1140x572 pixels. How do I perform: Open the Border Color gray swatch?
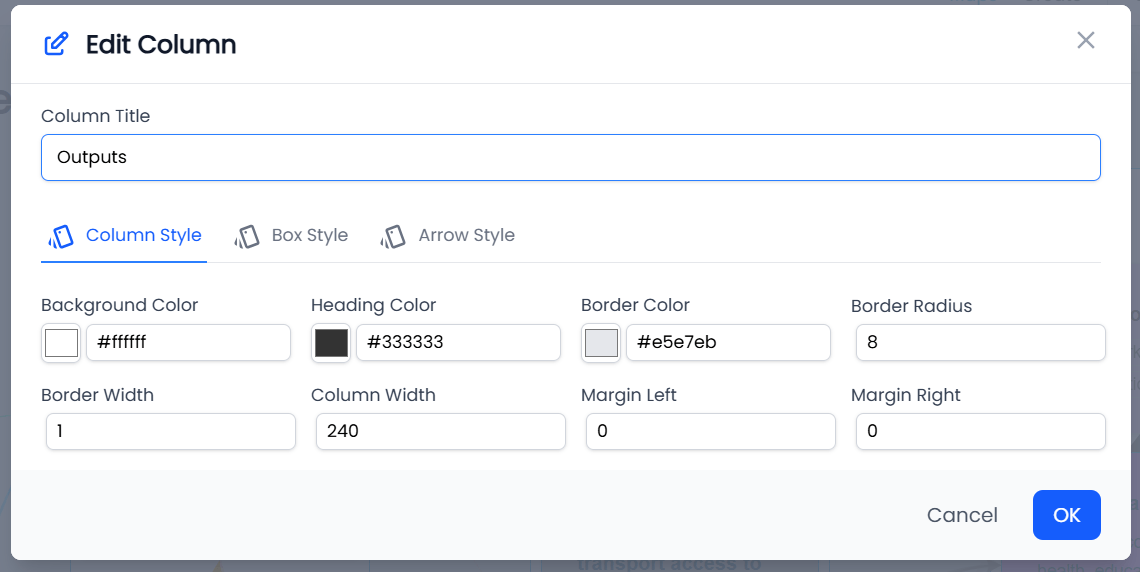point(601,342)
